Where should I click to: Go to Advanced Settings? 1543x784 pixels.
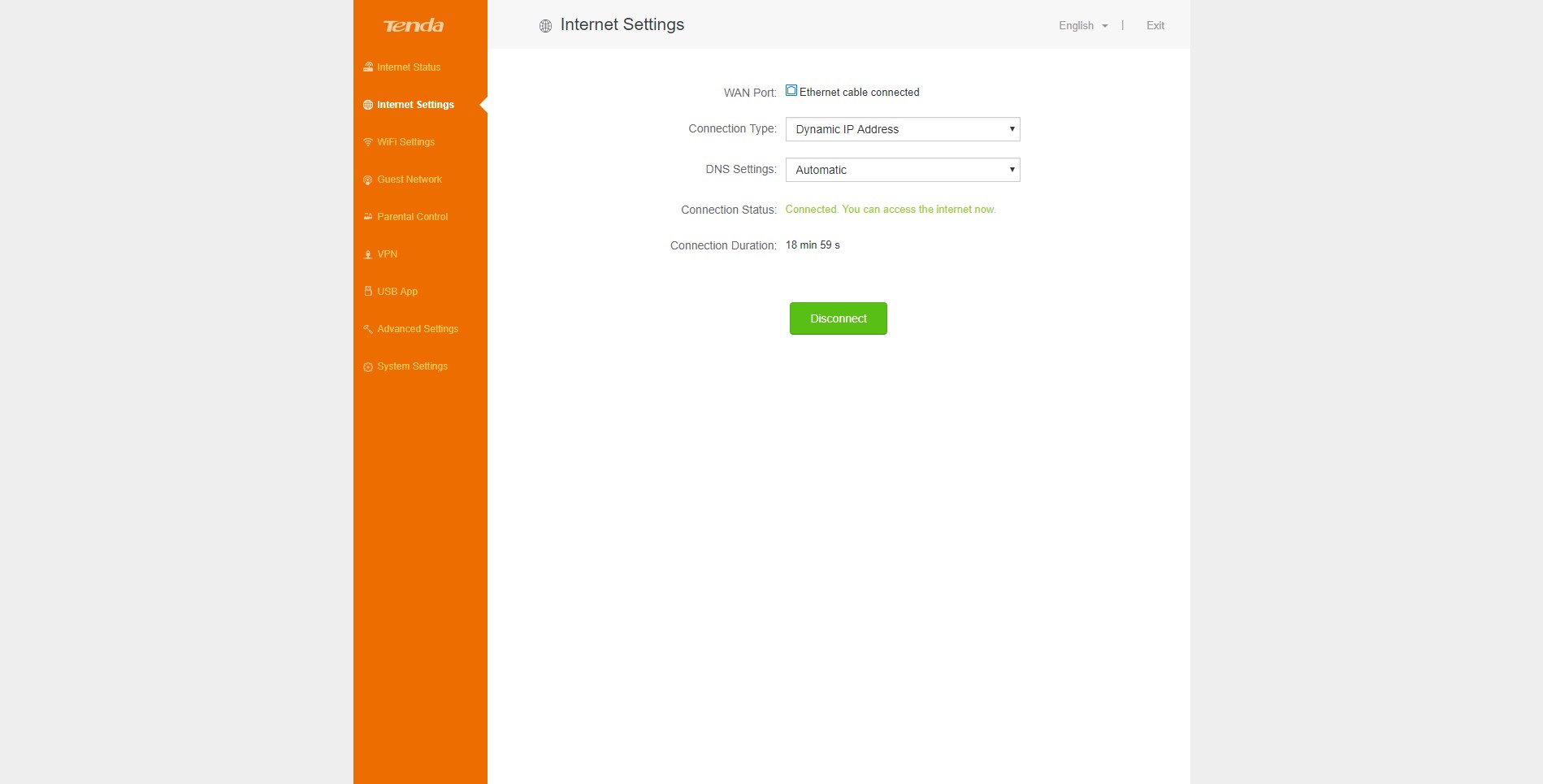pyautogui.click(x=418, y=329)
